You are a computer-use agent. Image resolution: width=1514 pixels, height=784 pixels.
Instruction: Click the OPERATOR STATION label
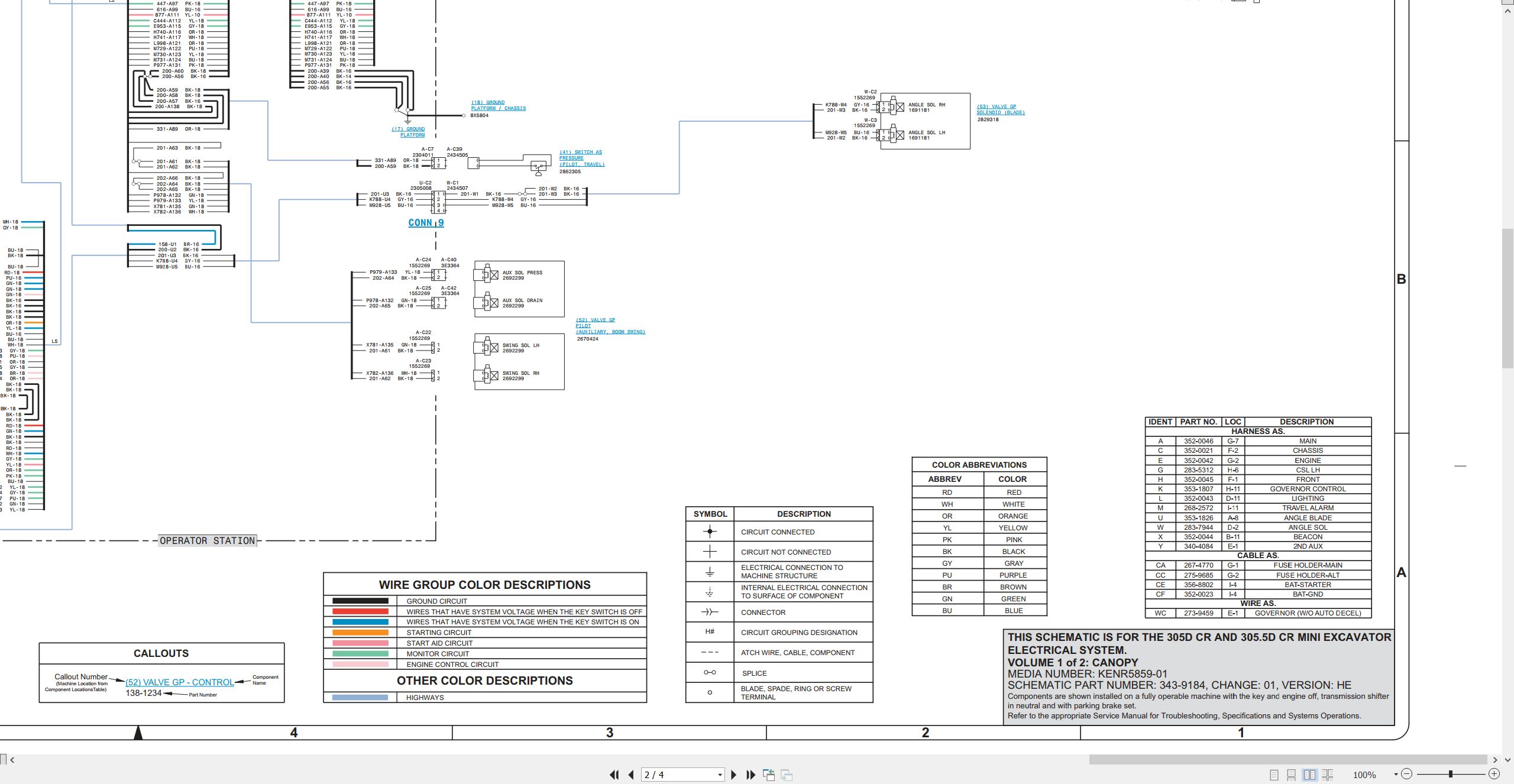tap(208, 540)
